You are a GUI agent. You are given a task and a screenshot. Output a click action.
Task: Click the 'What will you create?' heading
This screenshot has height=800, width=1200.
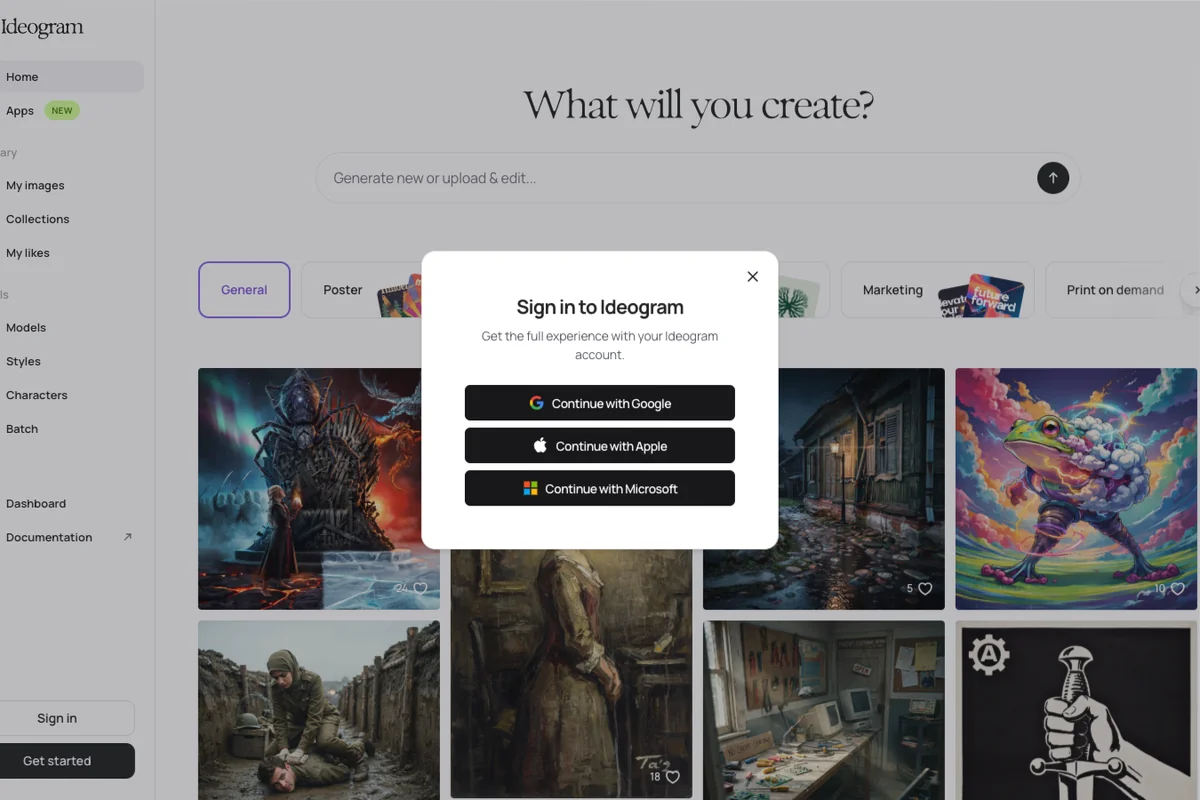coord(698,105)
